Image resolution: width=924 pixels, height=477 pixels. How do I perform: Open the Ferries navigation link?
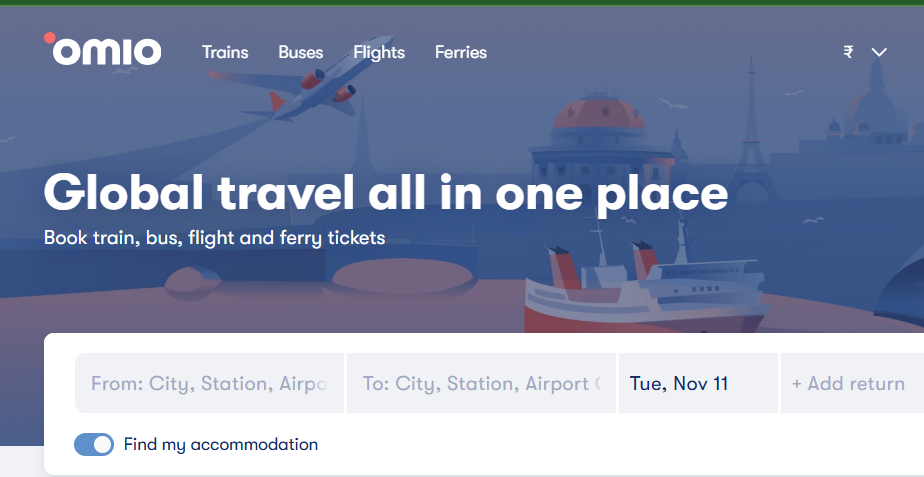tap(461, 52)
